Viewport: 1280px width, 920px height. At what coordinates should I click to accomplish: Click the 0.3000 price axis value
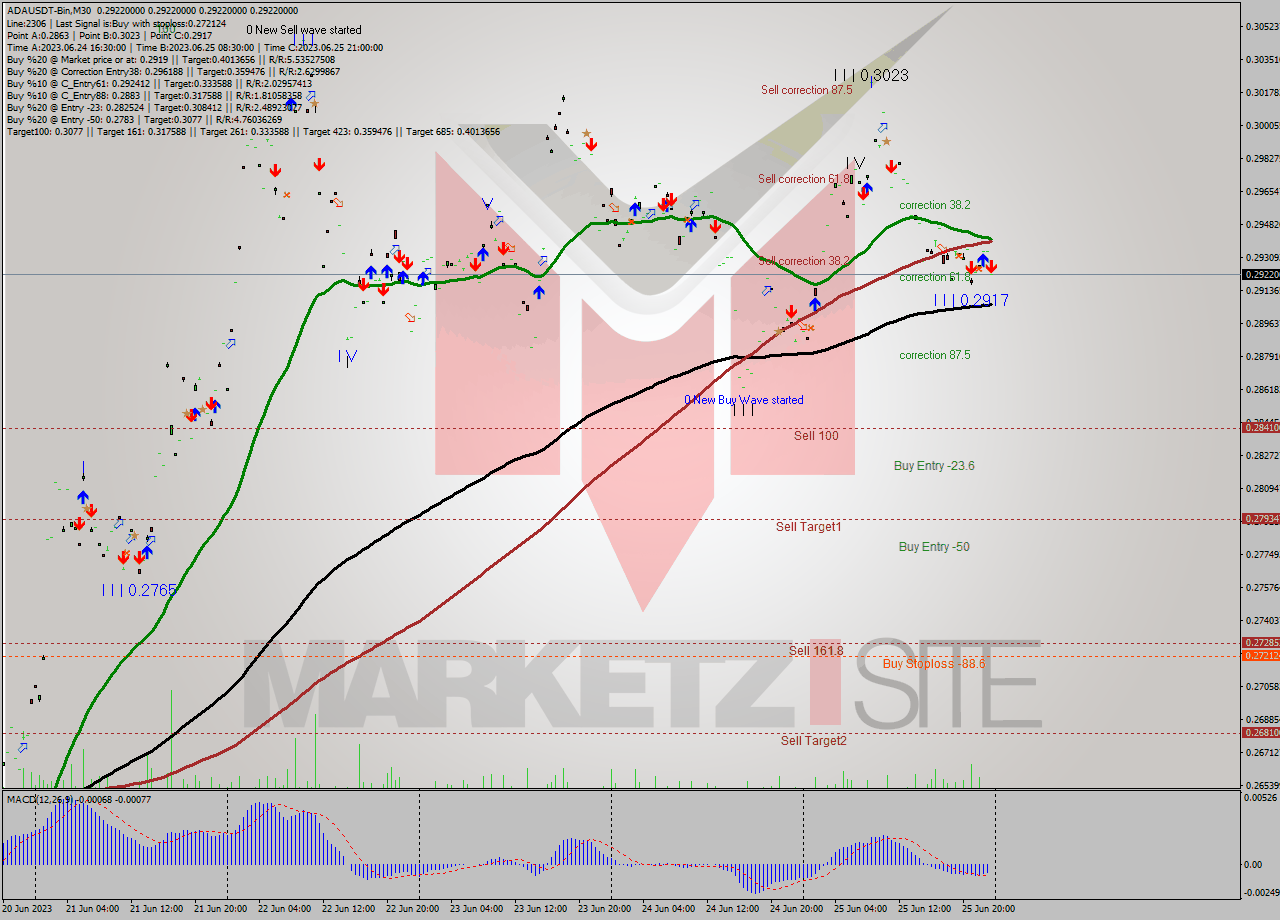click(x=1261, y=126)
